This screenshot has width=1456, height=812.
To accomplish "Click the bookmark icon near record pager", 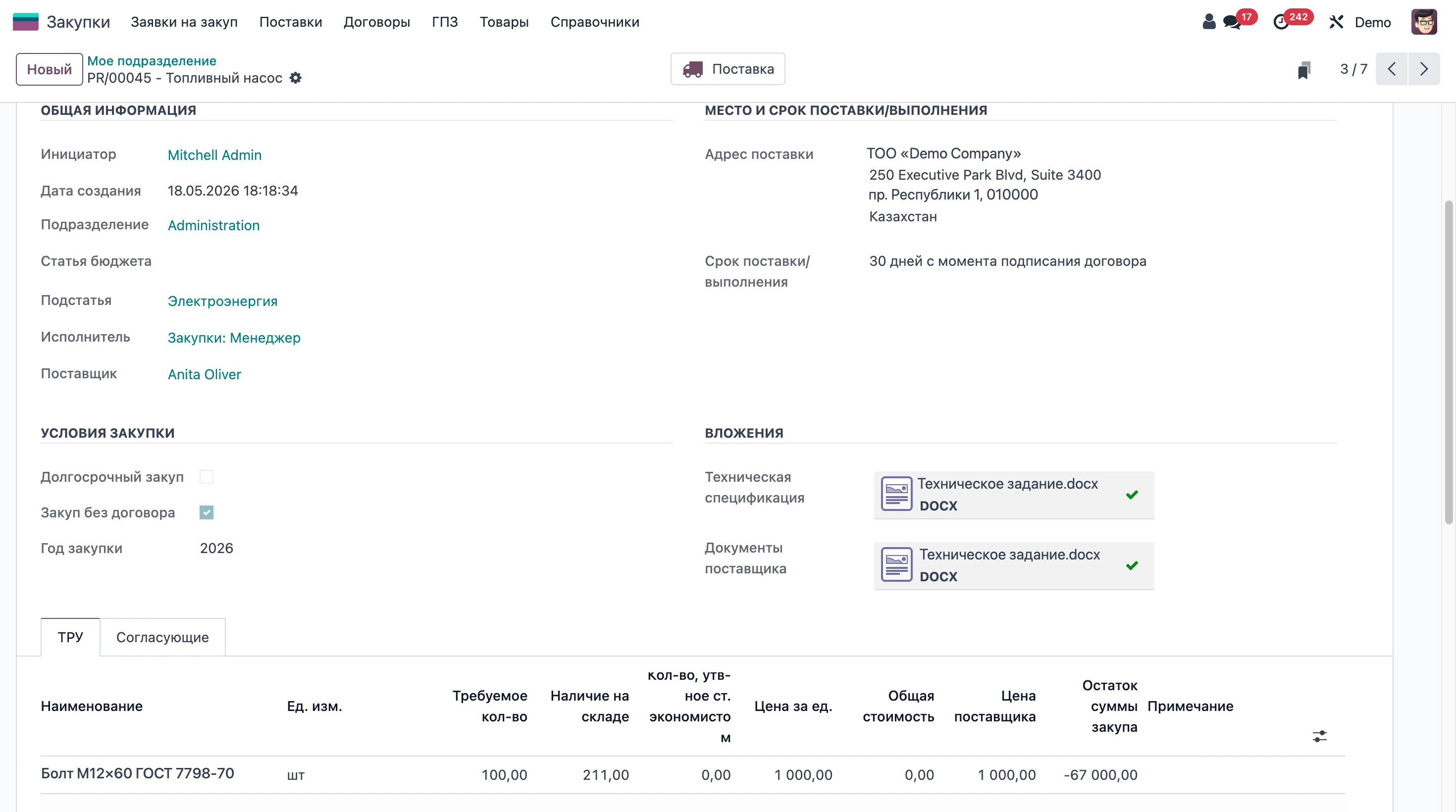I will 1304,69.
